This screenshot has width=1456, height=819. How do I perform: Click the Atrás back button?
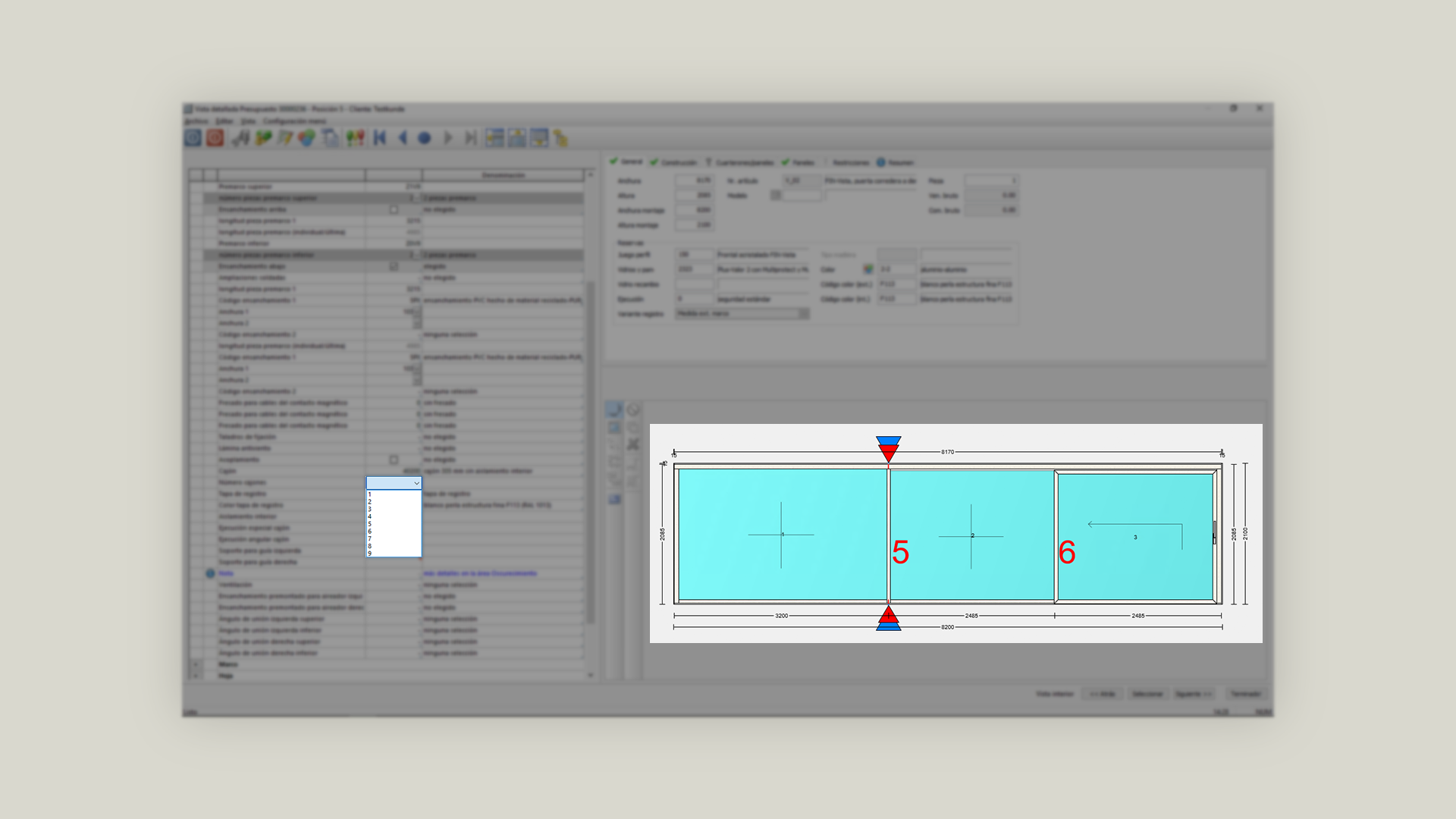coord(1103,694)
